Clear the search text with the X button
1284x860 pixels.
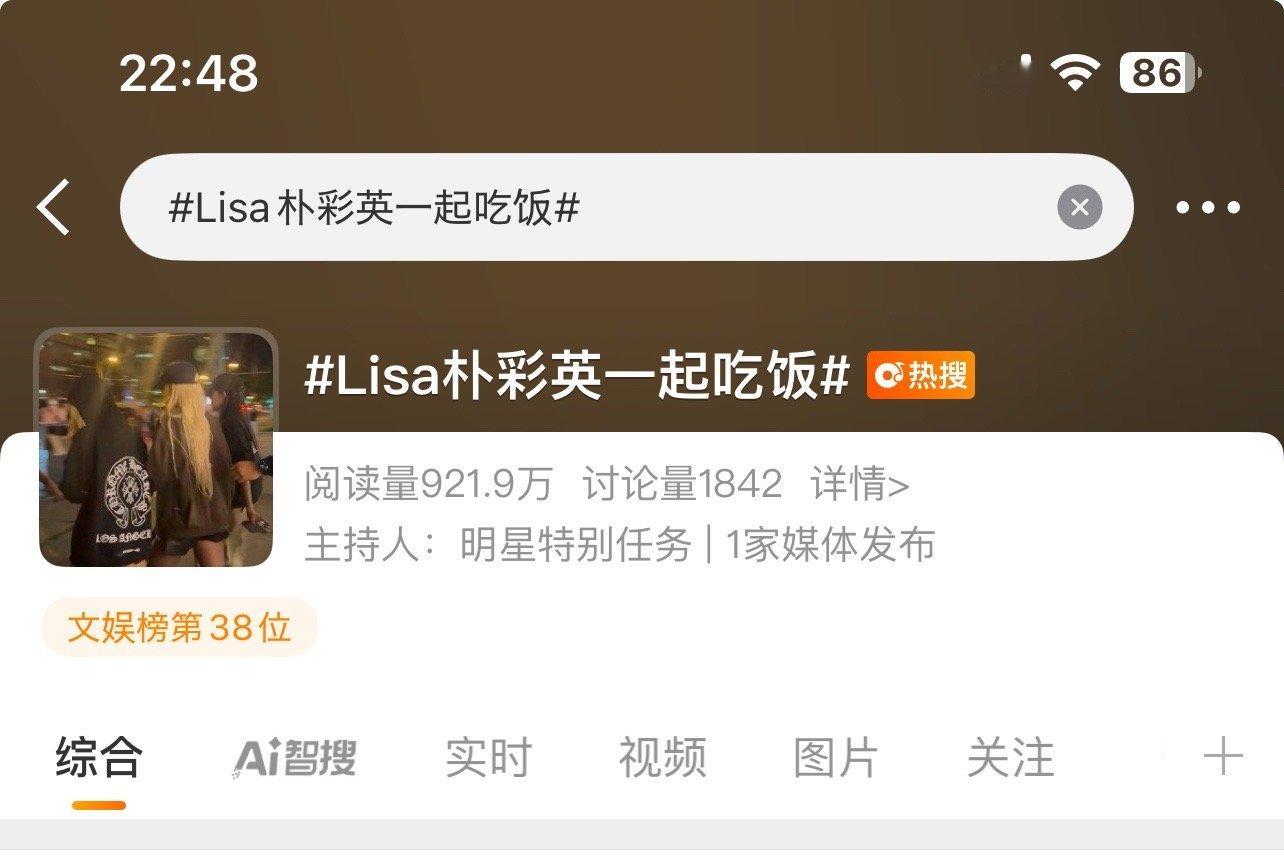(1080, 208)
